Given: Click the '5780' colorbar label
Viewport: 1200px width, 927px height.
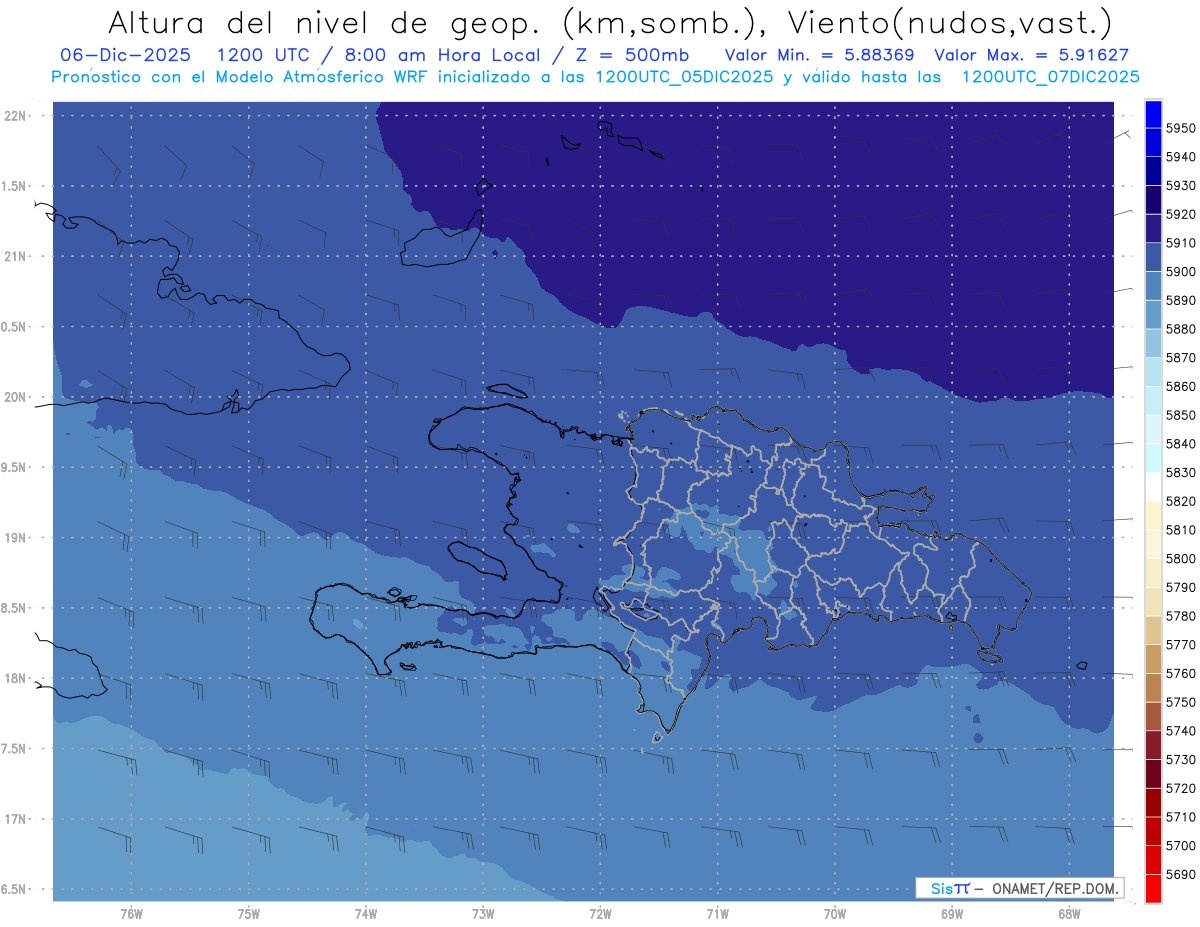Looking at the screenshot, I should (1180, 616).
